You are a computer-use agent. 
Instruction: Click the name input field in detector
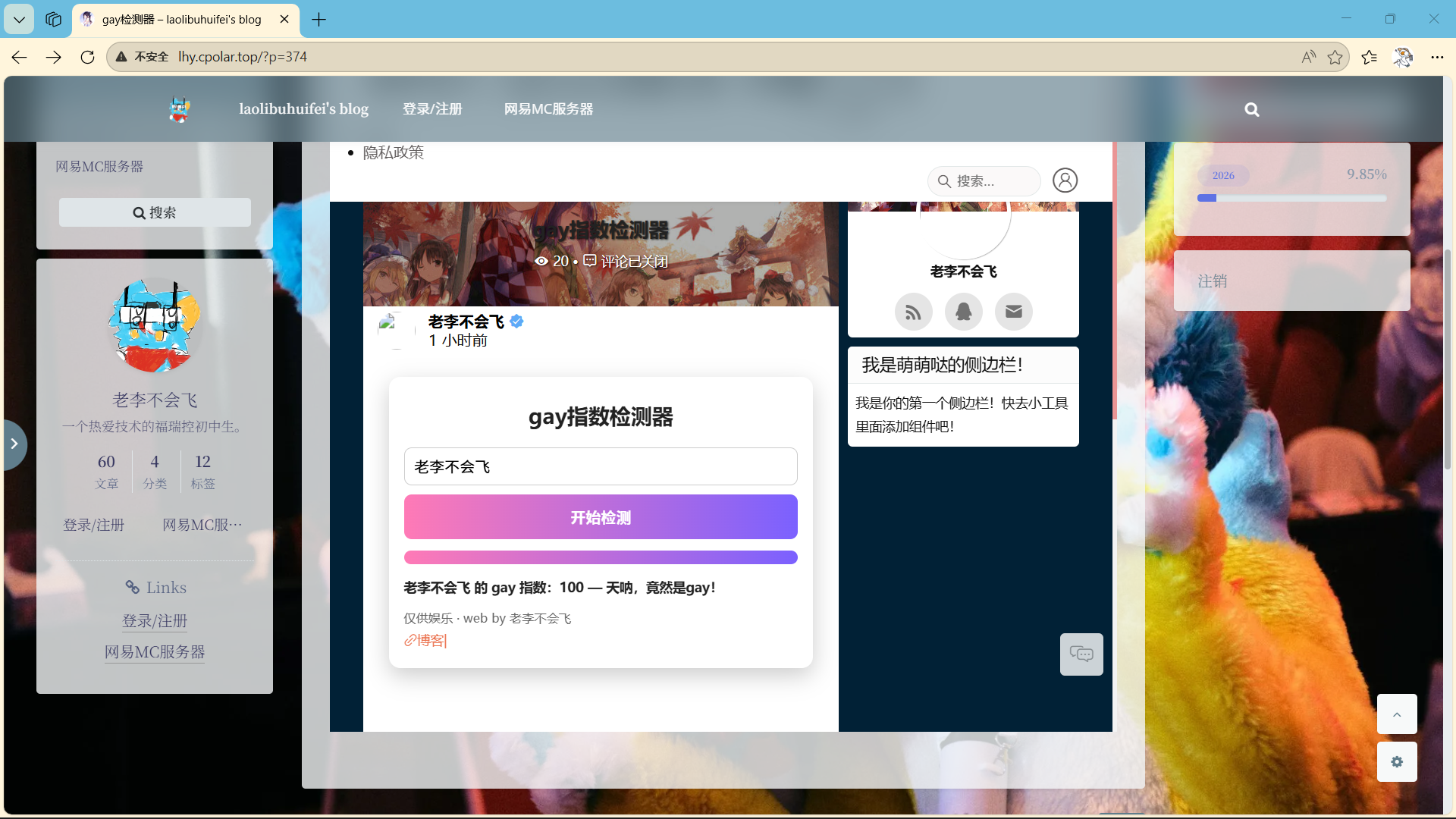pos(600,466)
